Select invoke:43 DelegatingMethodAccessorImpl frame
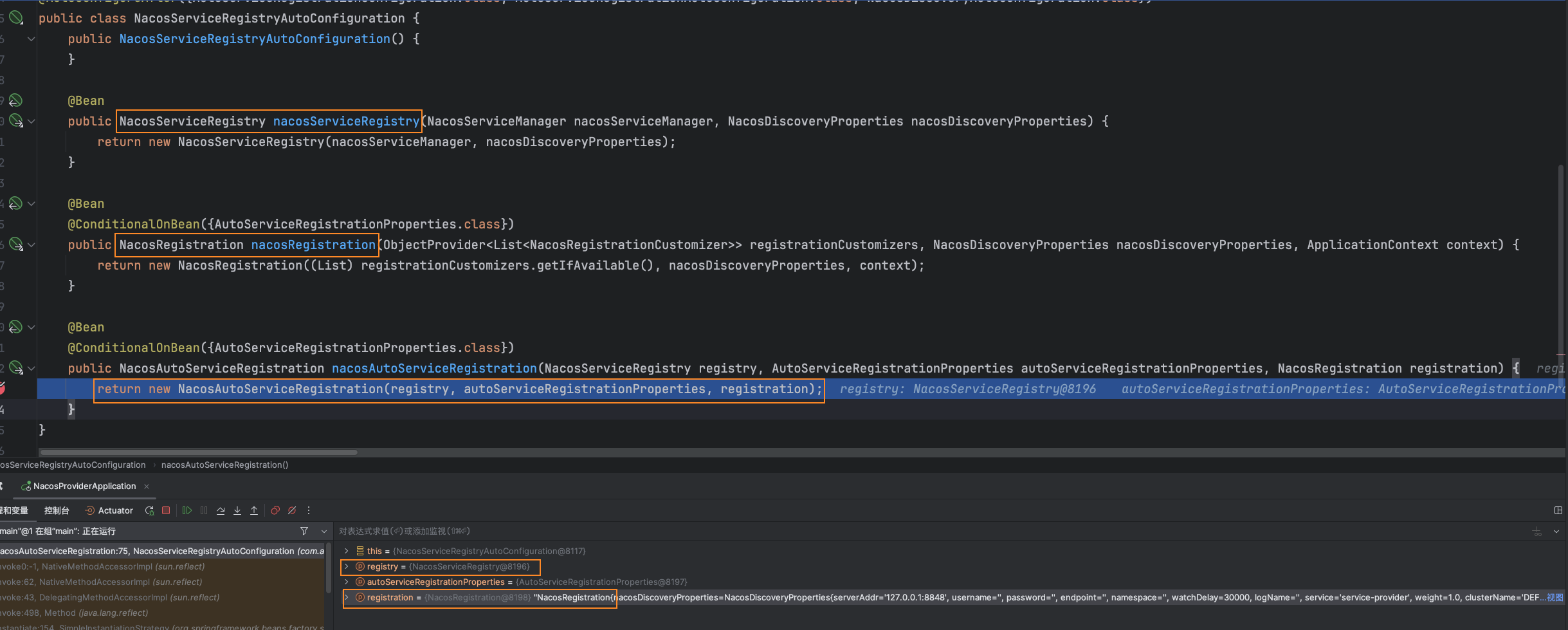Screen dimensions: 1568x630 (x=162, y=597)
